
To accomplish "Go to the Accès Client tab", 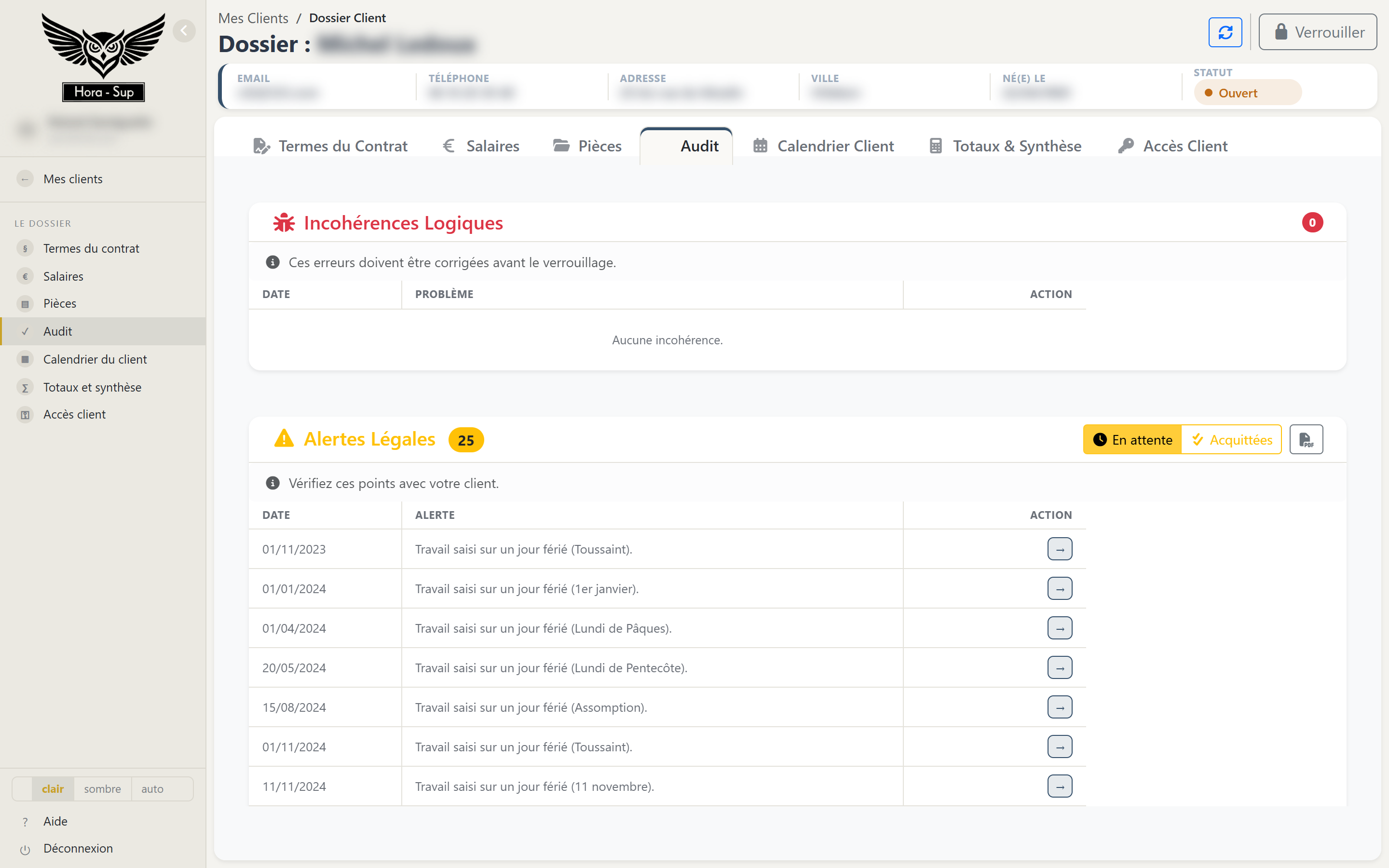I will coord(1172,146).
